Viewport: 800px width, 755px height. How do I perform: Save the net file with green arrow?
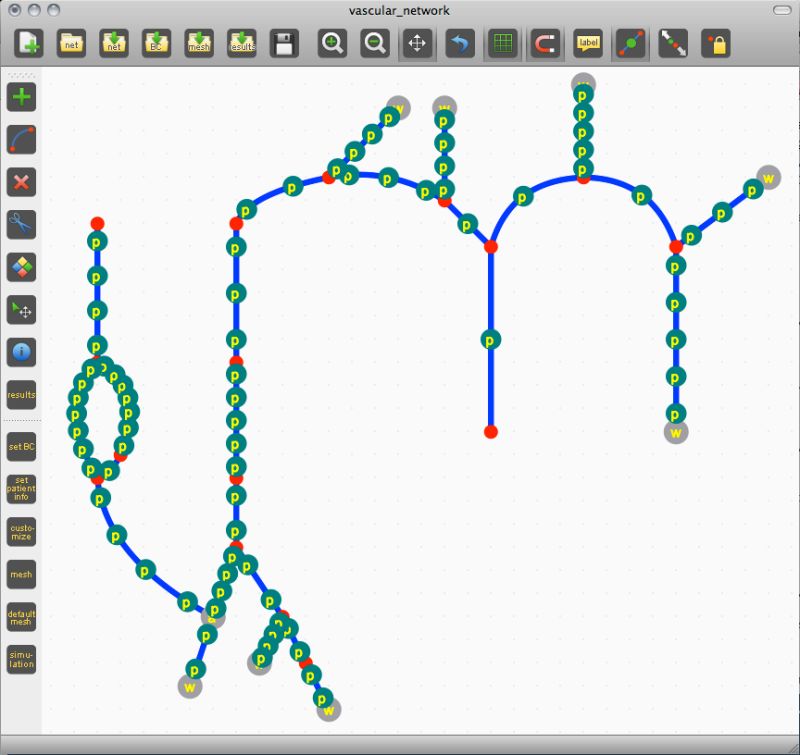(114, 43)
